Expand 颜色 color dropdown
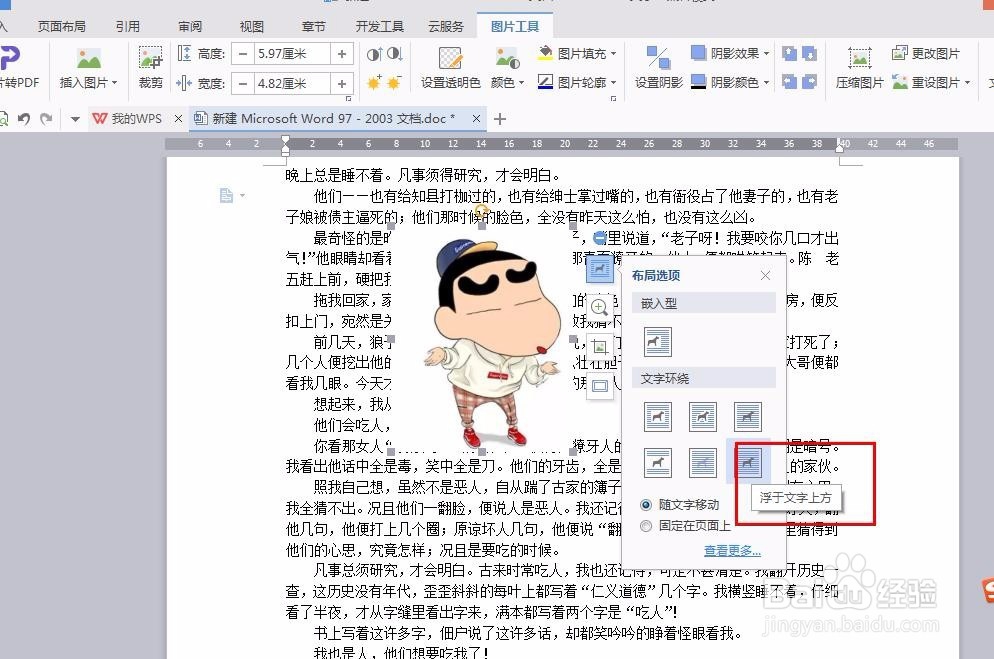Image resolution: width=994 pixels, height=659 pixels. (522, 83)
